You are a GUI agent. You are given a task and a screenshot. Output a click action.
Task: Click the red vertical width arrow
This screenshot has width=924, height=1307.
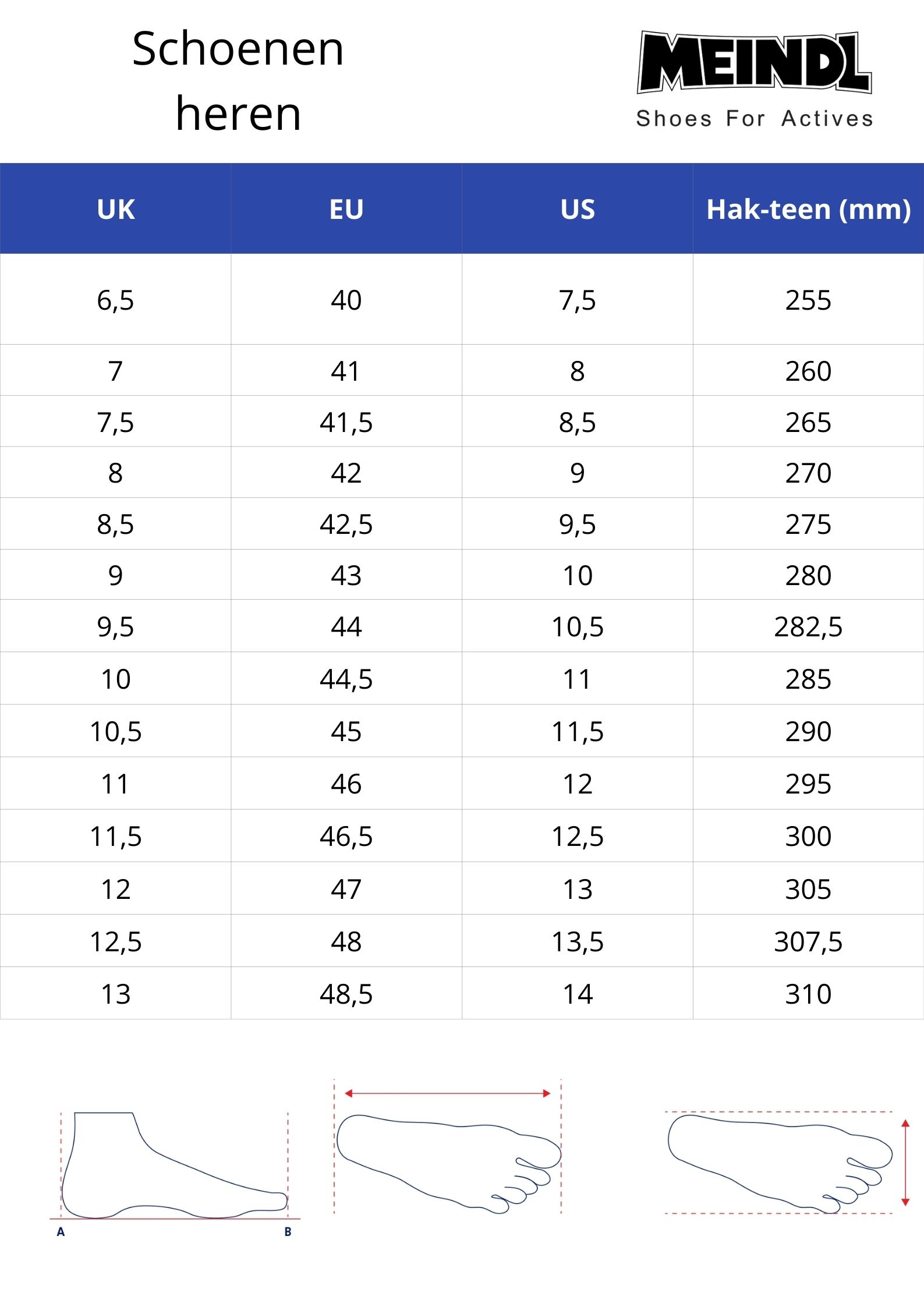click(x=905, y=1162)
